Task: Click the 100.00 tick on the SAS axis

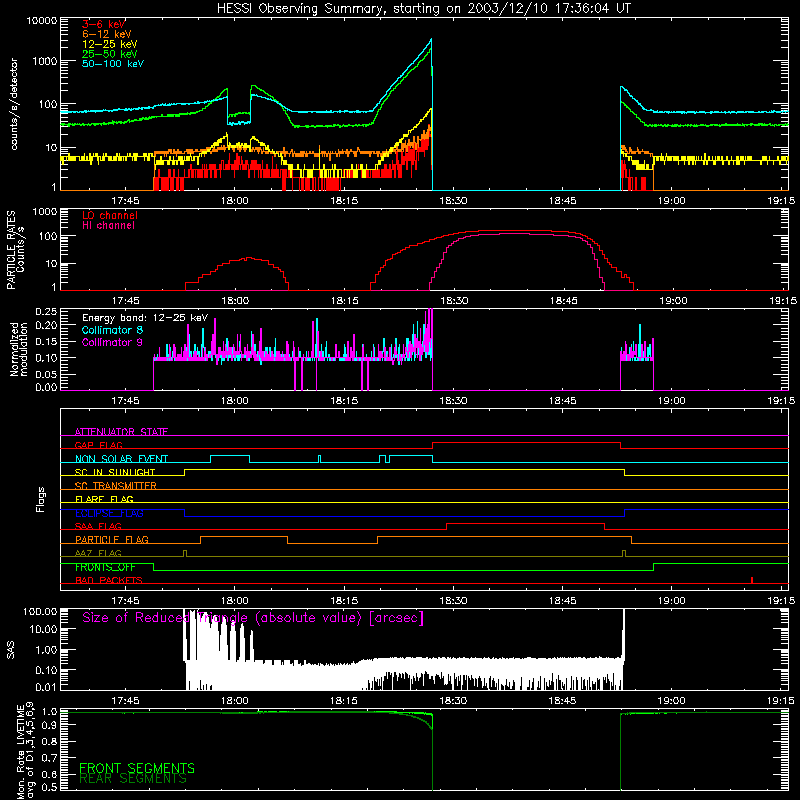Action: coord(40,611)
